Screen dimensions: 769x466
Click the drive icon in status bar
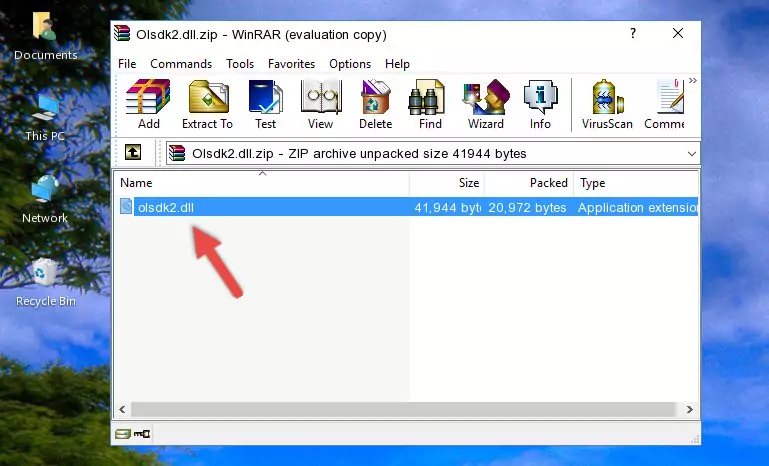point(123,434)
